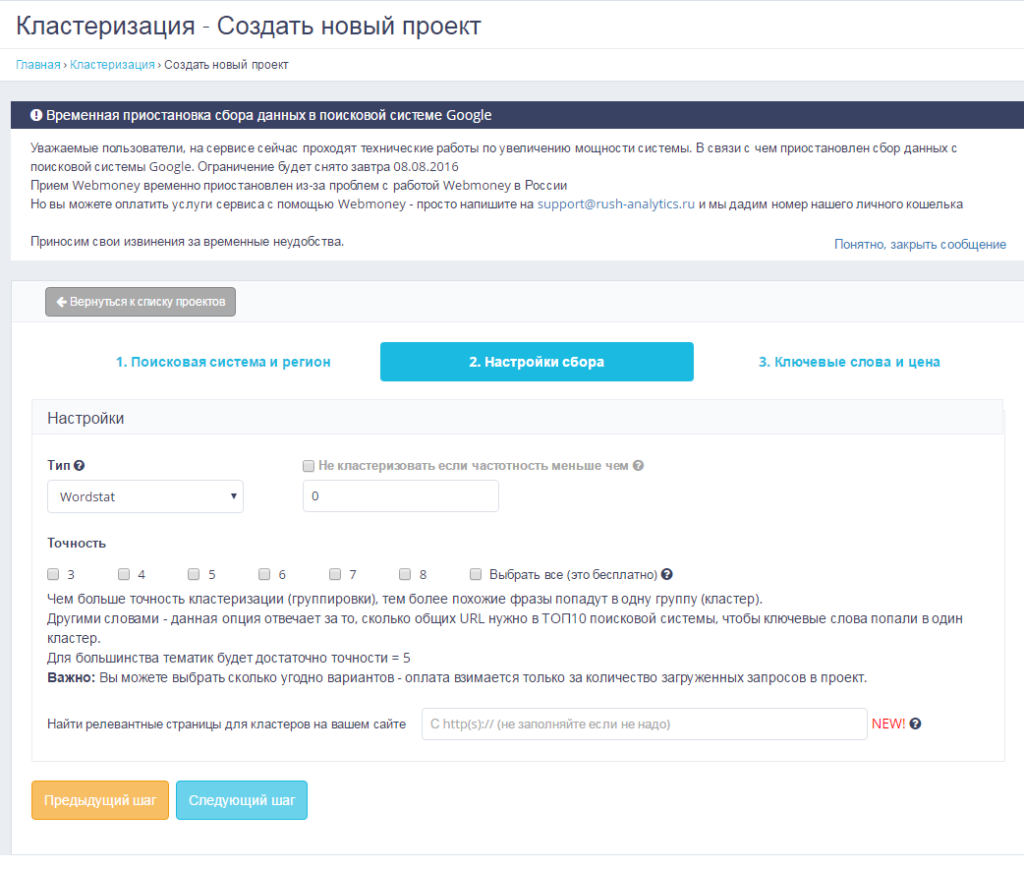1024x869 pixels.
Task: Return via Вернуться к списку проектов button
Action: click(140, 301)
